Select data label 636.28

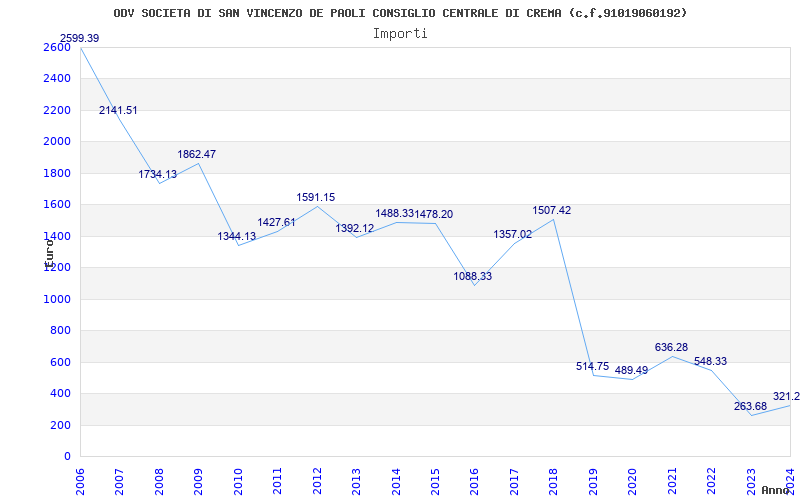[x=671, y=347]
